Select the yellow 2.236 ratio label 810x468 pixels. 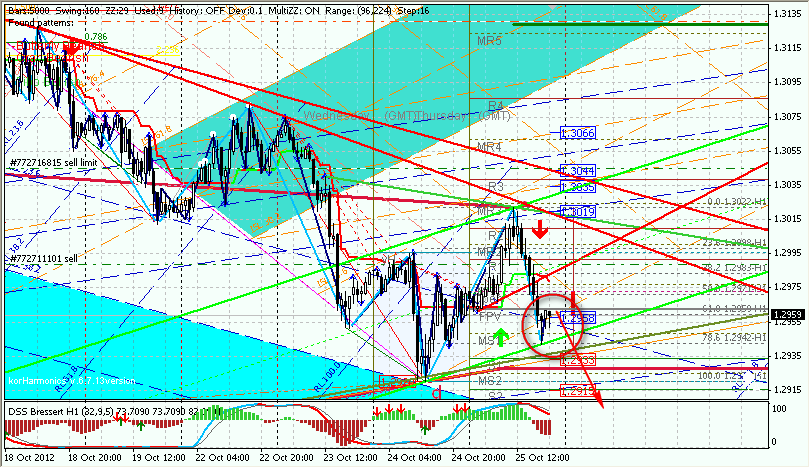click(168, 50)
